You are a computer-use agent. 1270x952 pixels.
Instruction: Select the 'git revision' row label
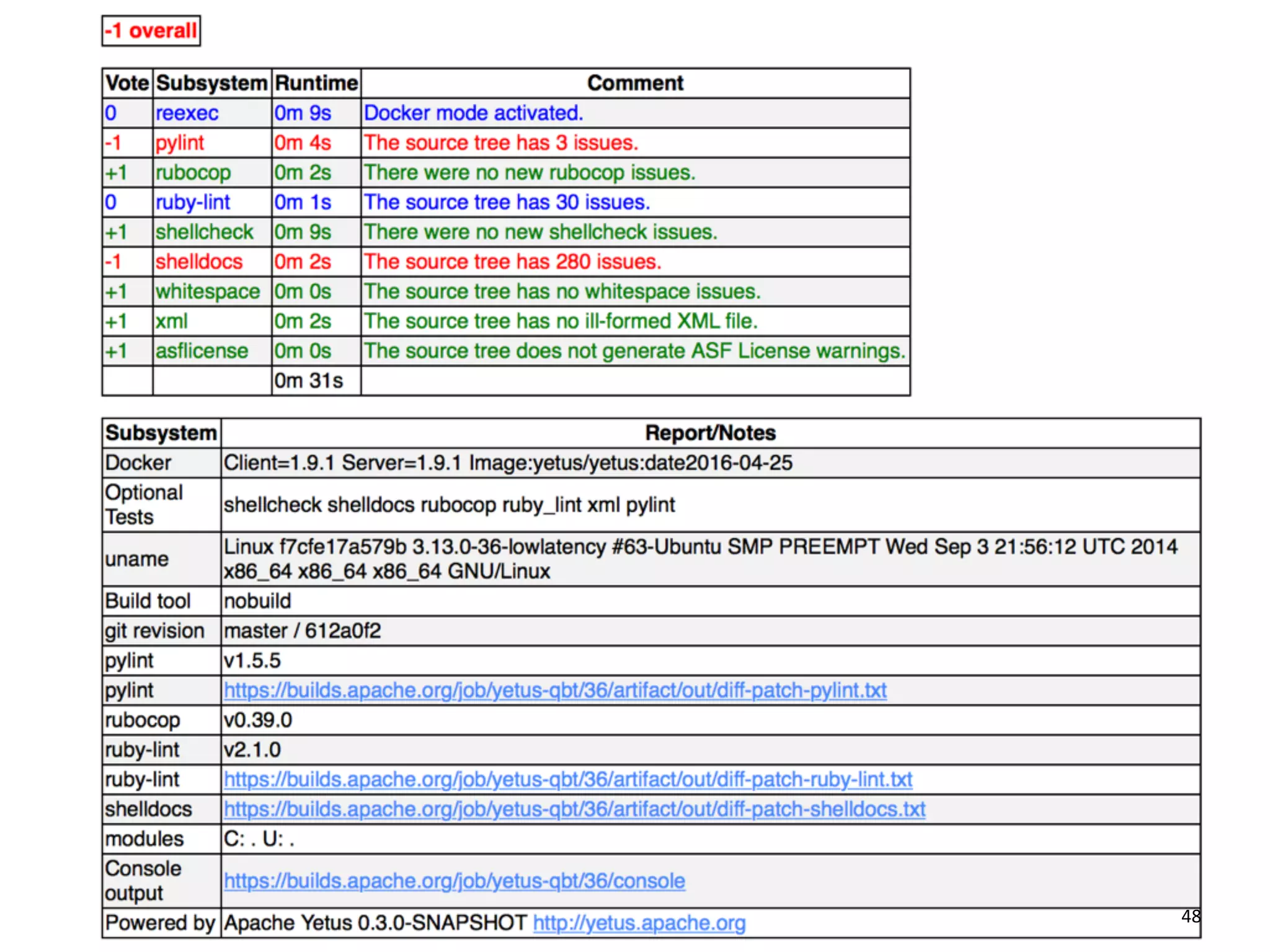tap(161, 631)
